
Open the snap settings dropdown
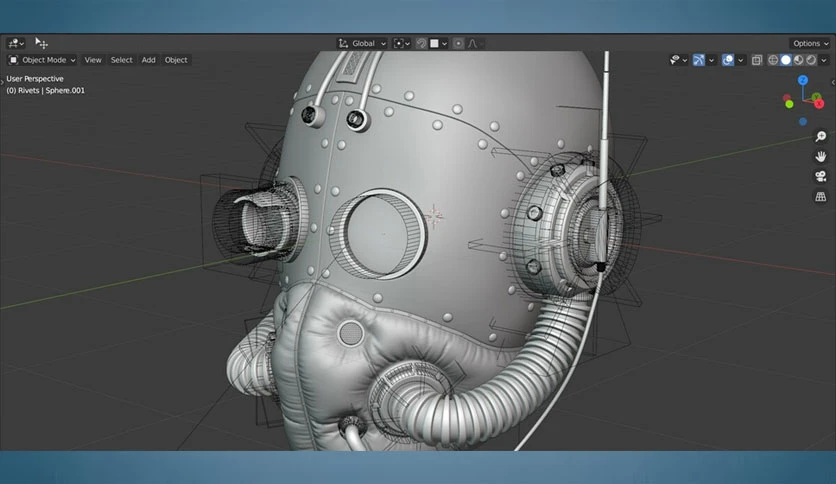click(439, 43)
